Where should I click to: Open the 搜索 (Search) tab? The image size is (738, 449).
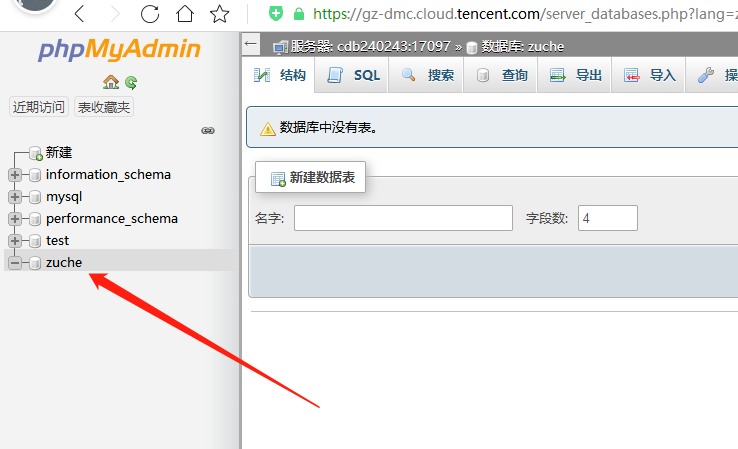pyautogui.click(x=426, y=75)
